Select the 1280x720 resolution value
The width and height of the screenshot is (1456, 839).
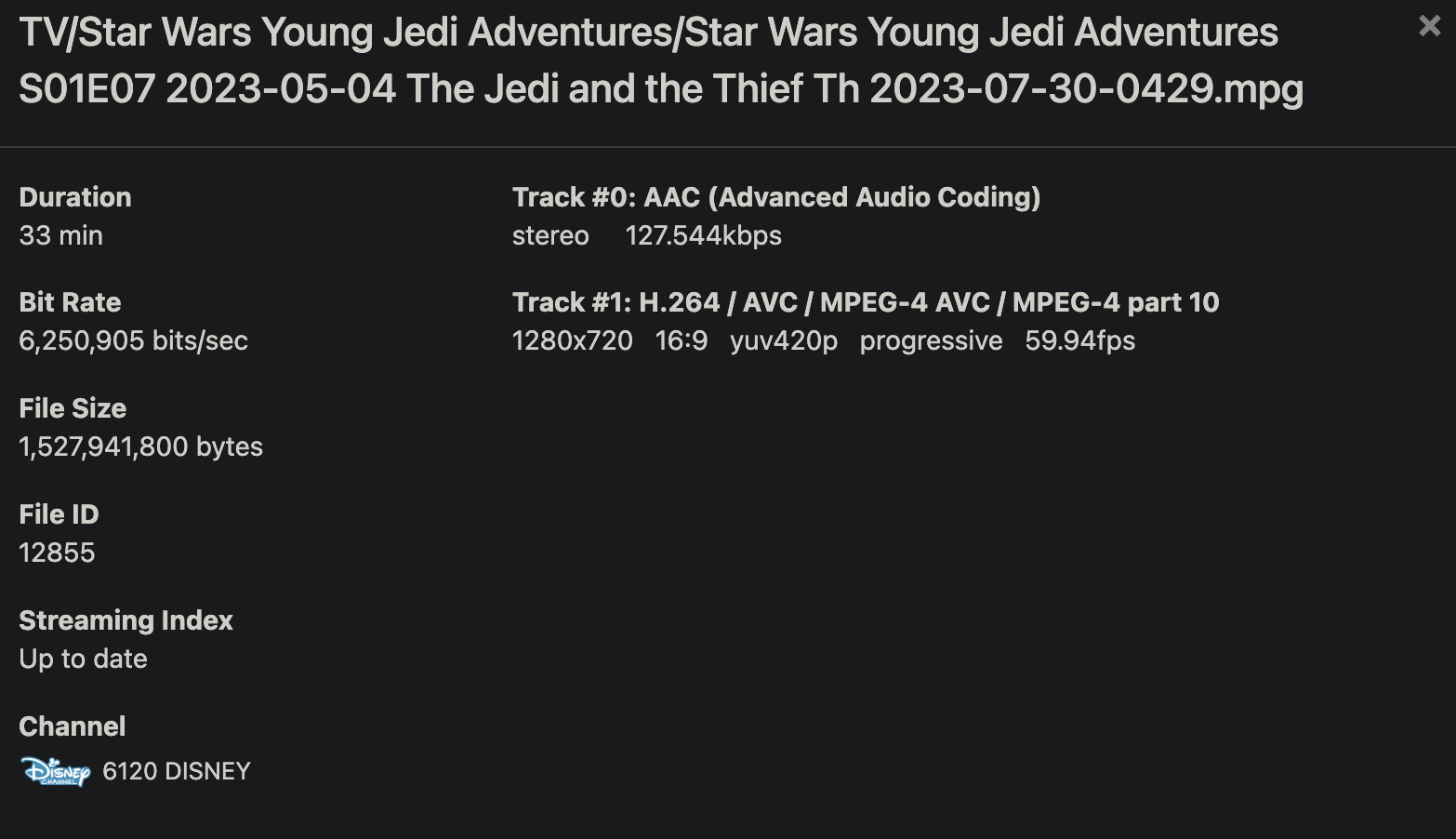pyautogui.click(x=573, y=340)
